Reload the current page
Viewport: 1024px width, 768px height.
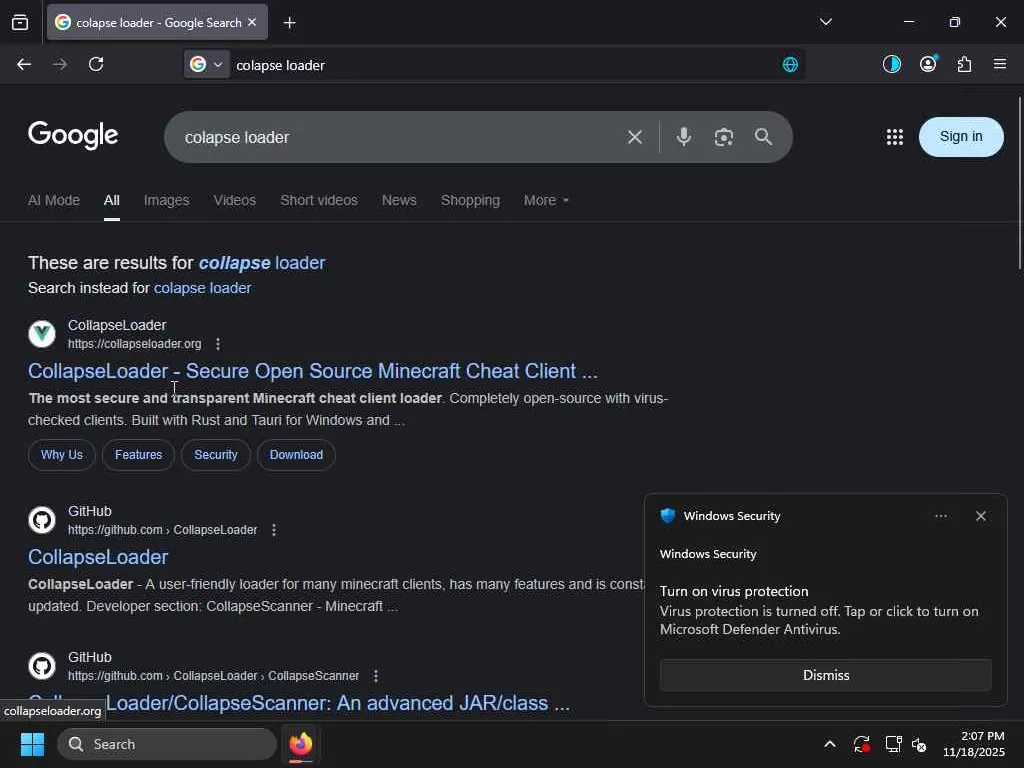[96, 64]
